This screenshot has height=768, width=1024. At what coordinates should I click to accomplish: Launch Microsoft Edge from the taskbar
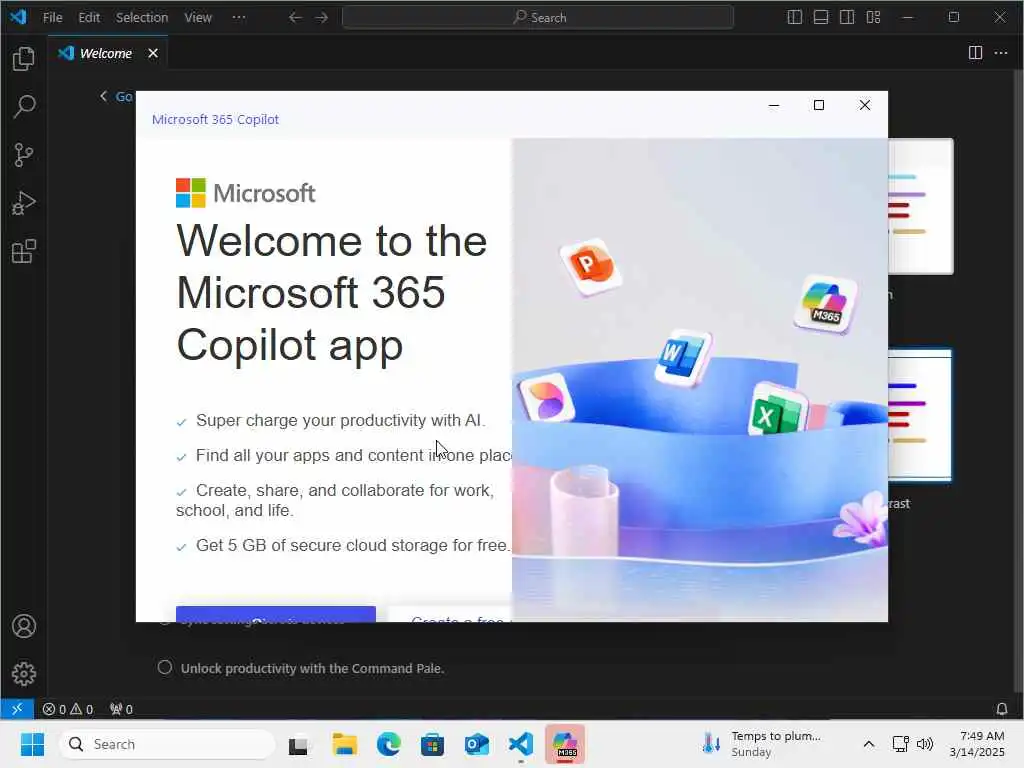(x=389, y=744)
